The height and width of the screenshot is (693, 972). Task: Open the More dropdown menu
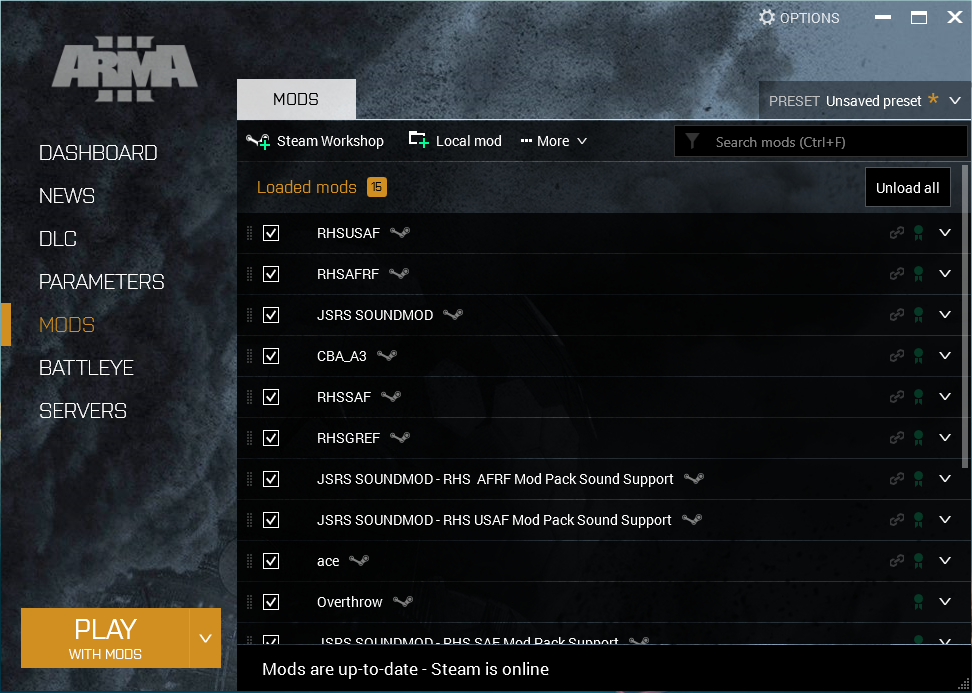coord(554,141)
